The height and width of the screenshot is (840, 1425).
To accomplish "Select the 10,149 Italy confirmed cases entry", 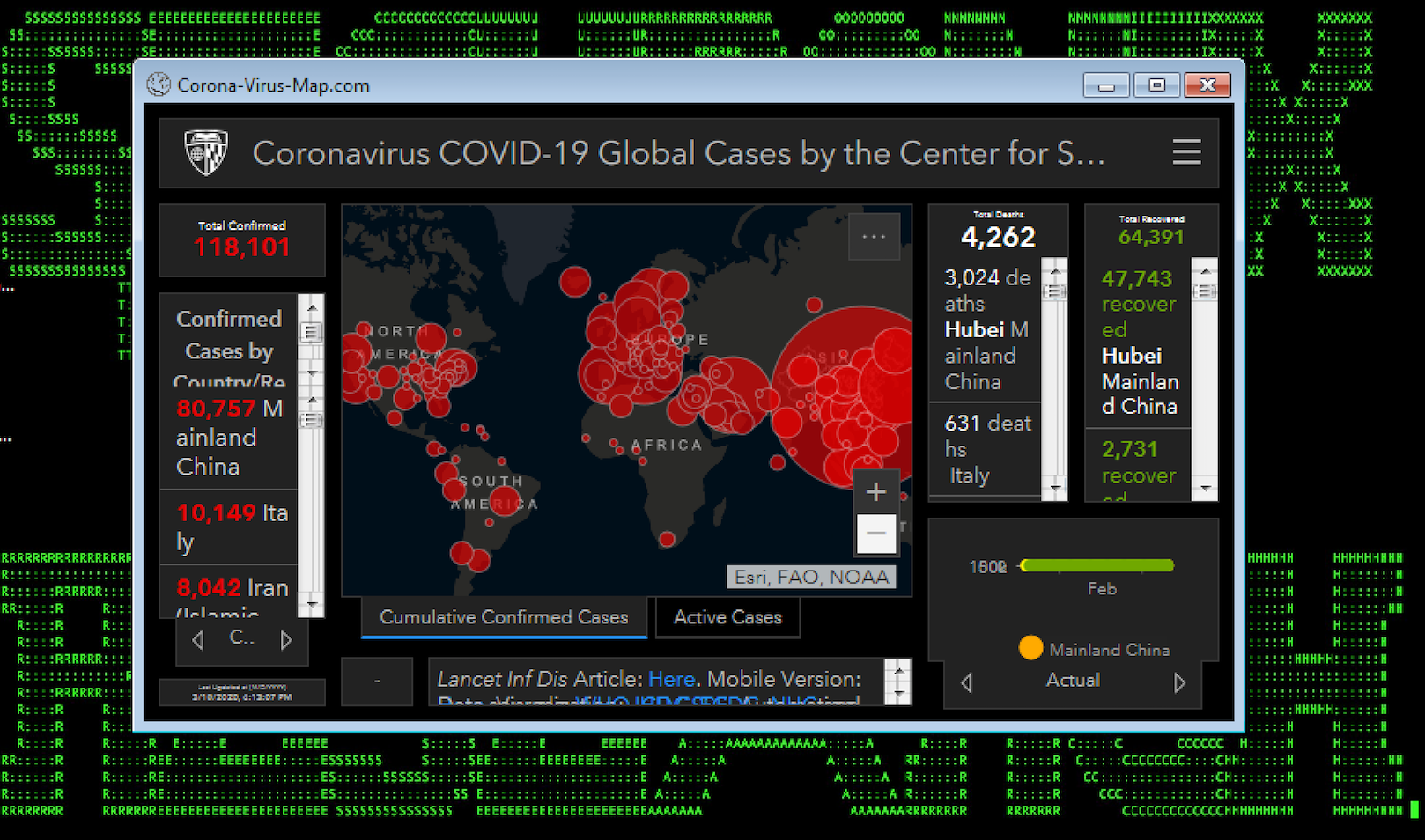I will tap(231, 527).
